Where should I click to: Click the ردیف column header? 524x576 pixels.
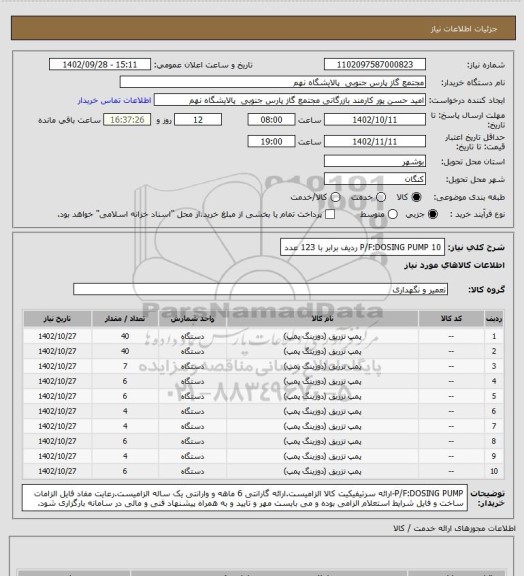coord(494,319)
